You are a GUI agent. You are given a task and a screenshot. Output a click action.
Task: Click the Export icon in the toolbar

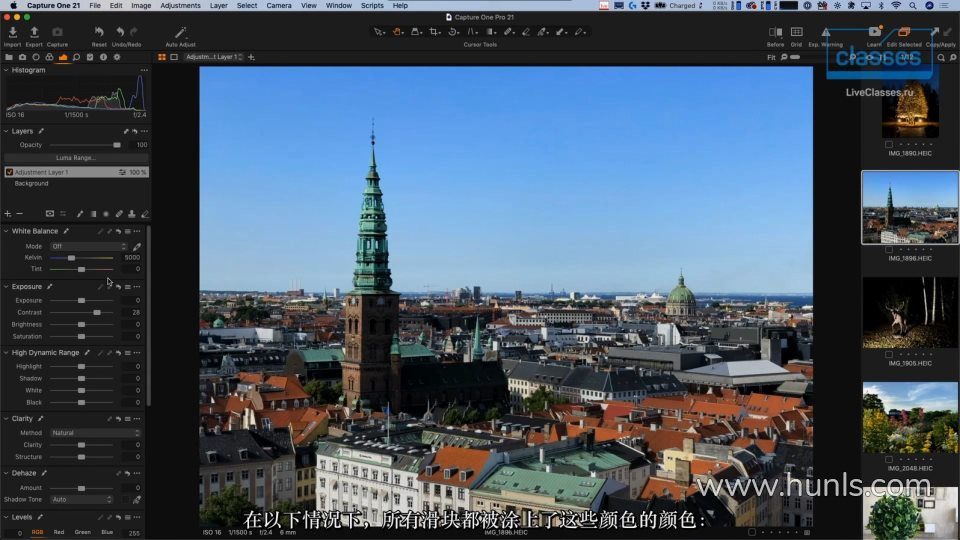(34, 33)
